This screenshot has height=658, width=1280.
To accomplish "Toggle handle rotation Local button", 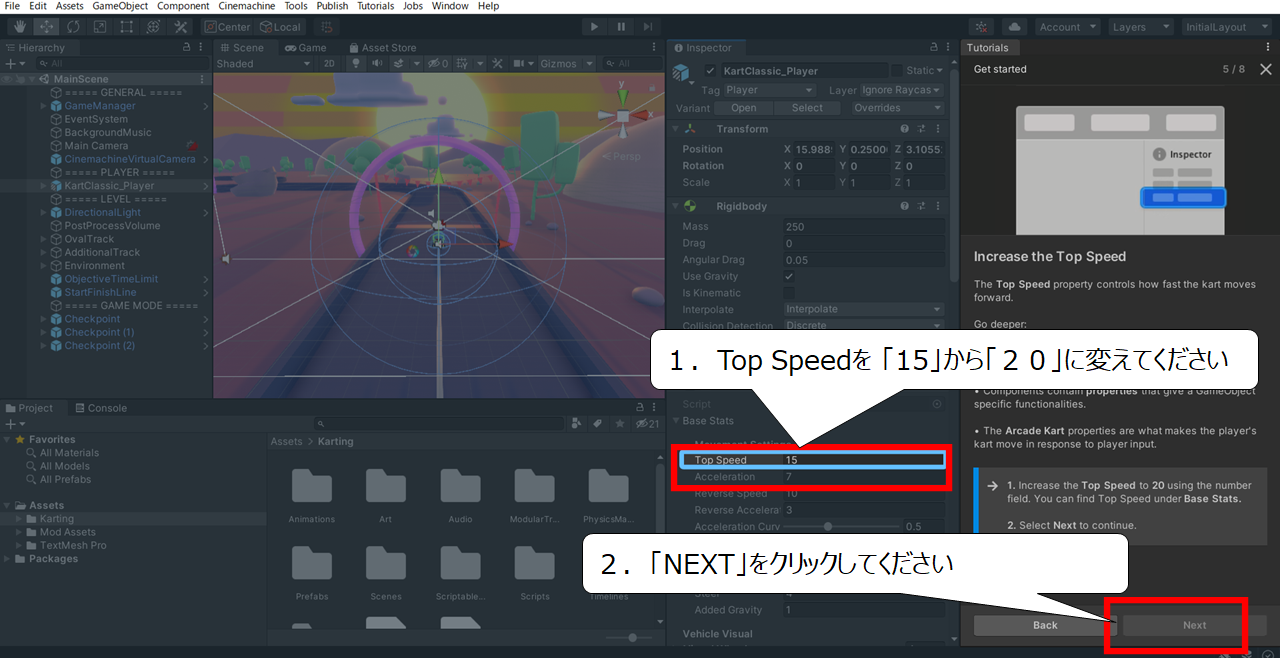I will (280, 27).
